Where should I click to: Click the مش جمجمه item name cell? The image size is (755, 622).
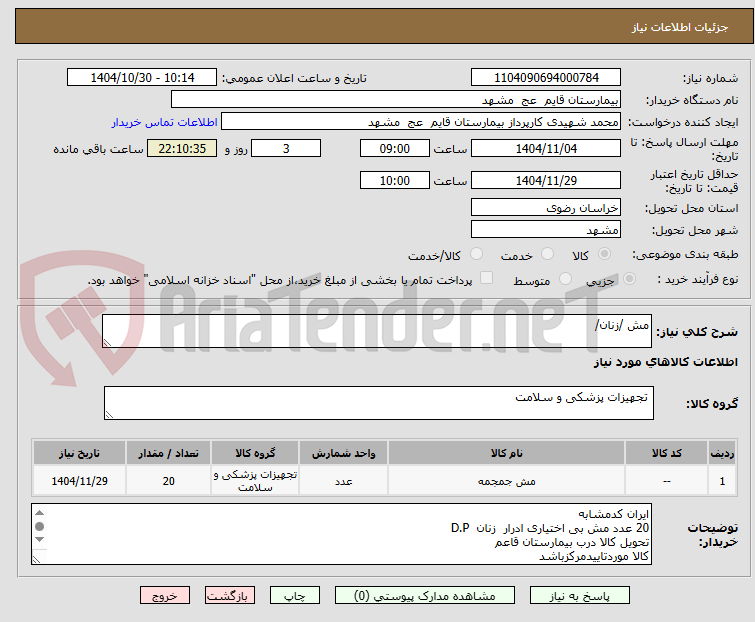507,481
